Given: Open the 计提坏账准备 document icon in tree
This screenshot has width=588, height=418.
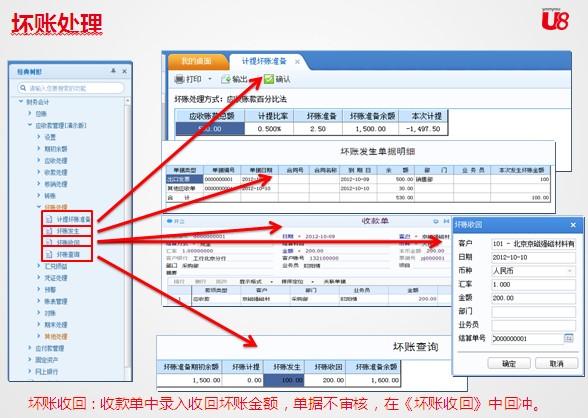Looking at the screenshot, I should (x=49, y=219).
